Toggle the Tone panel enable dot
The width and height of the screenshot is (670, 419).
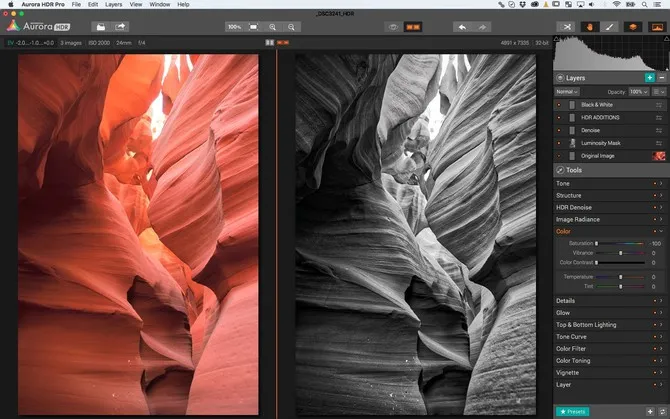[656, 184]
